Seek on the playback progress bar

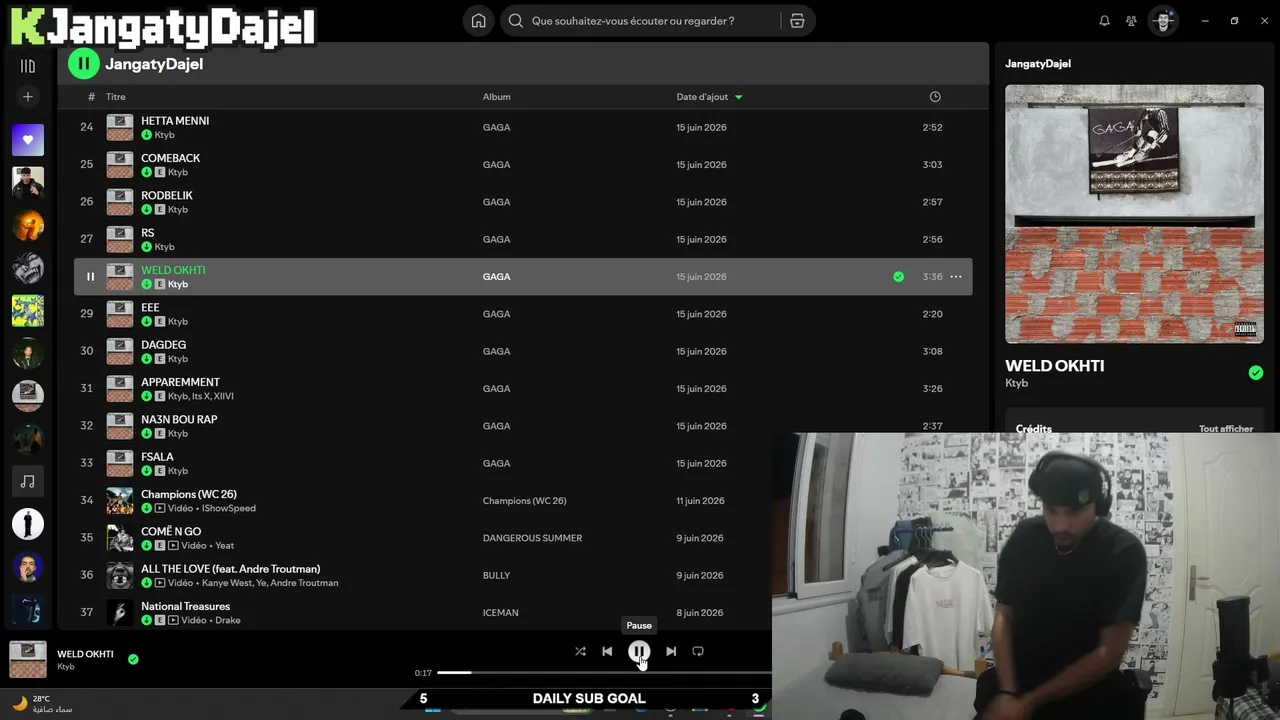click(605, 673)
